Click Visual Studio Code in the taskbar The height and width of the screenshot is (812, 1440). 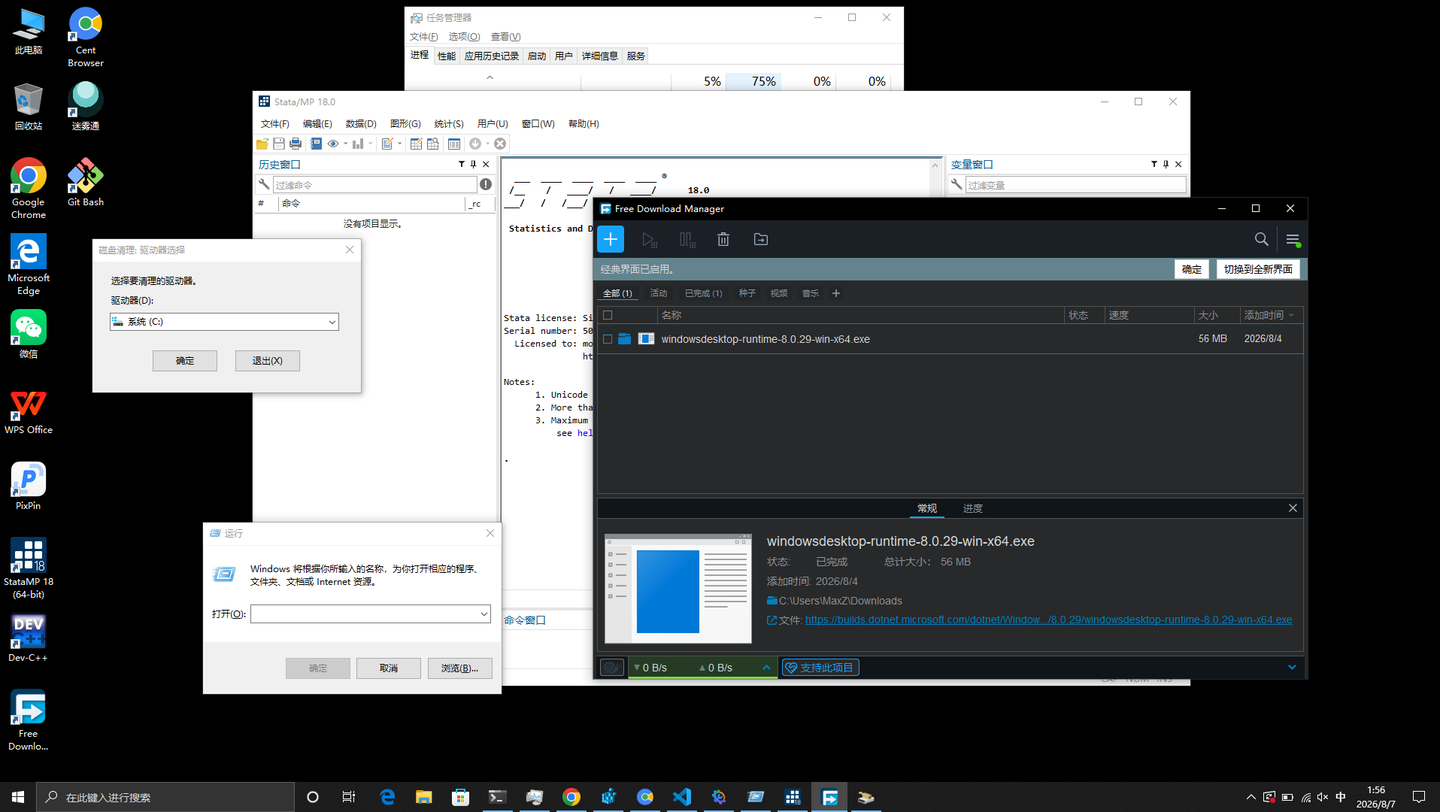[682, 797]
